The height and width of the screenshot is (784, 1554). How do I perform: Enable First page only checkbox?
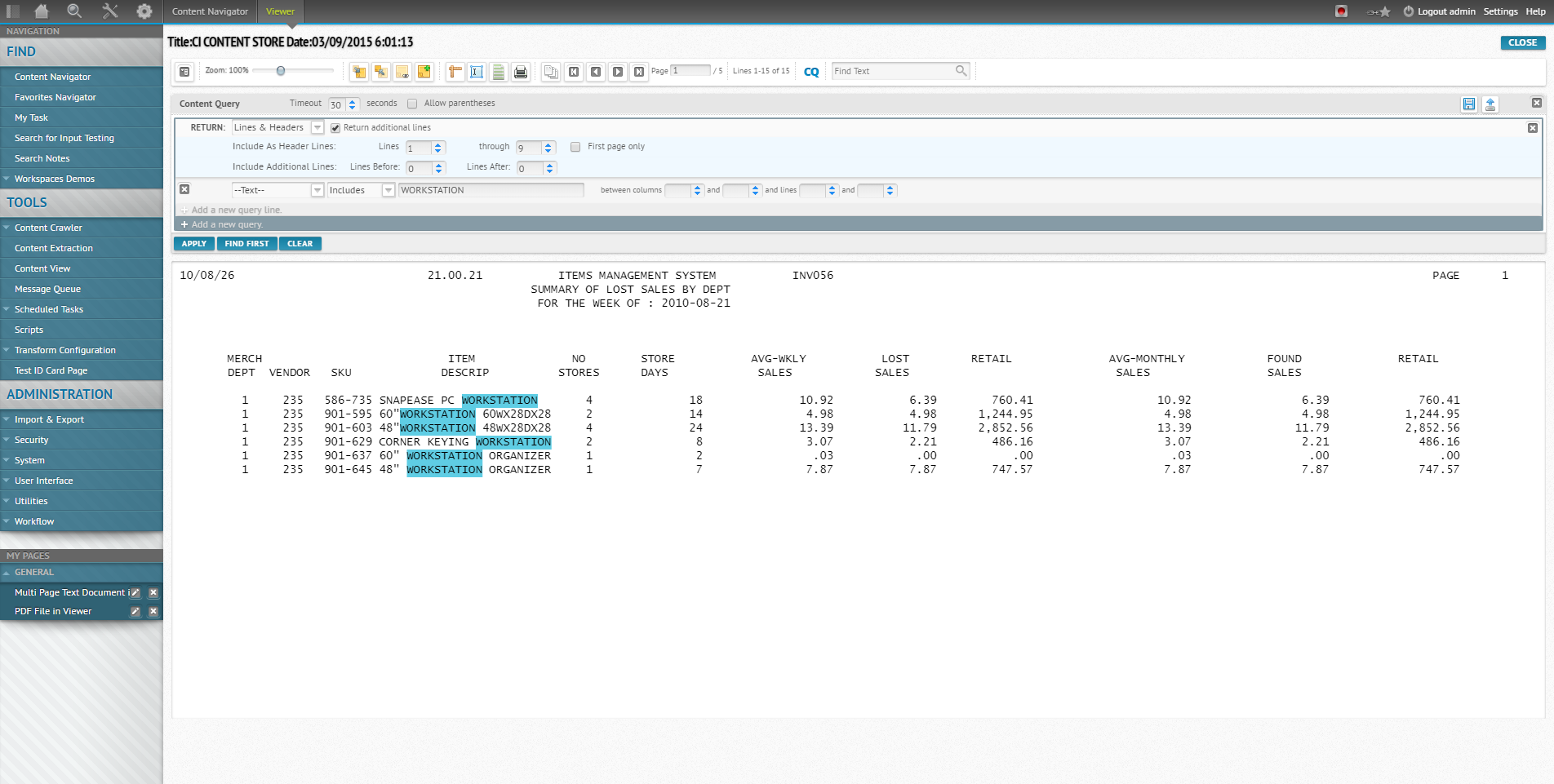pyautogui.click(x=575, y=147)
